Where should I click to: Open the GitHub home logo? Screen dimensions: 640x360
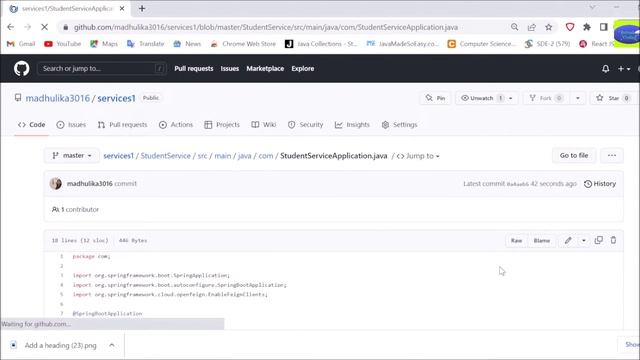[22, 68]
